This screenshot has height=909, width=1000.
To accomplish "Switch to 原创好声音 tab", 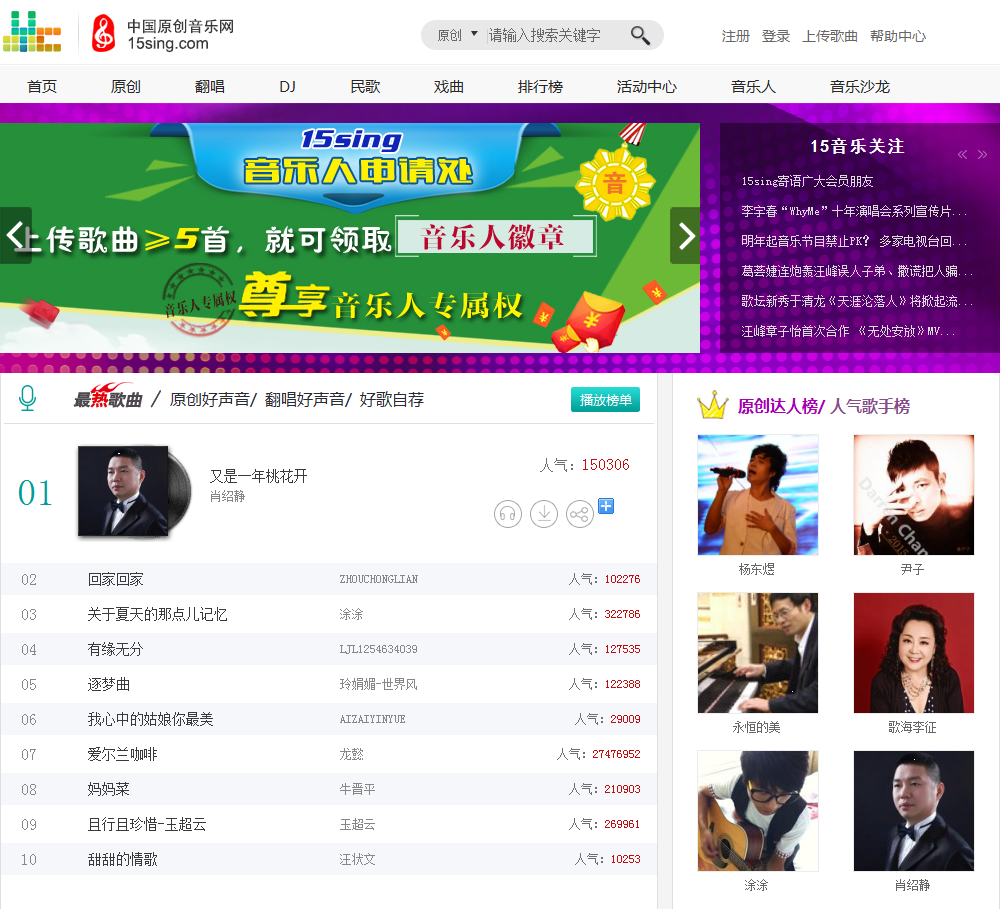I will click(x=209, y=399).
